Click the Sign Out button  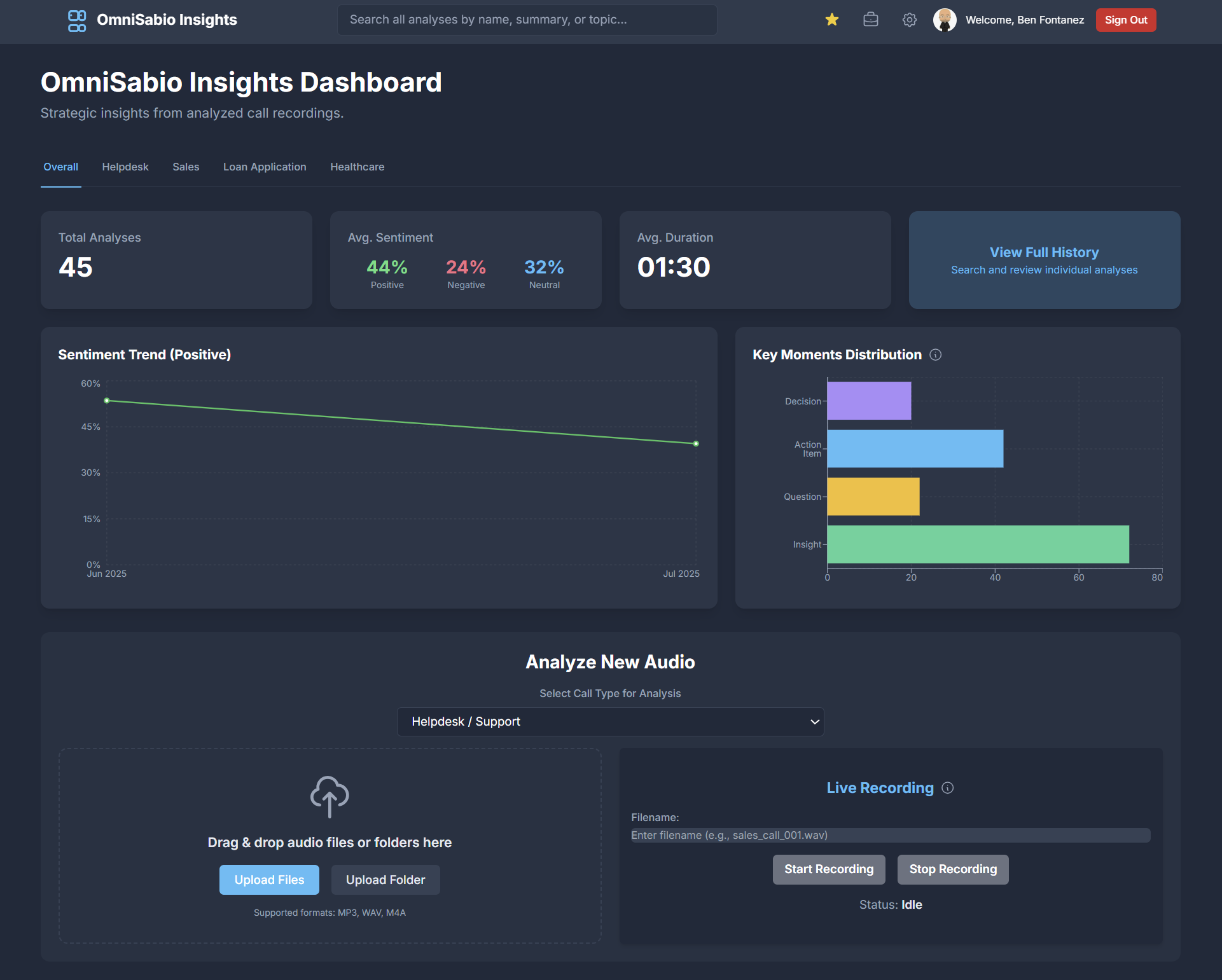click(1125, 20)
